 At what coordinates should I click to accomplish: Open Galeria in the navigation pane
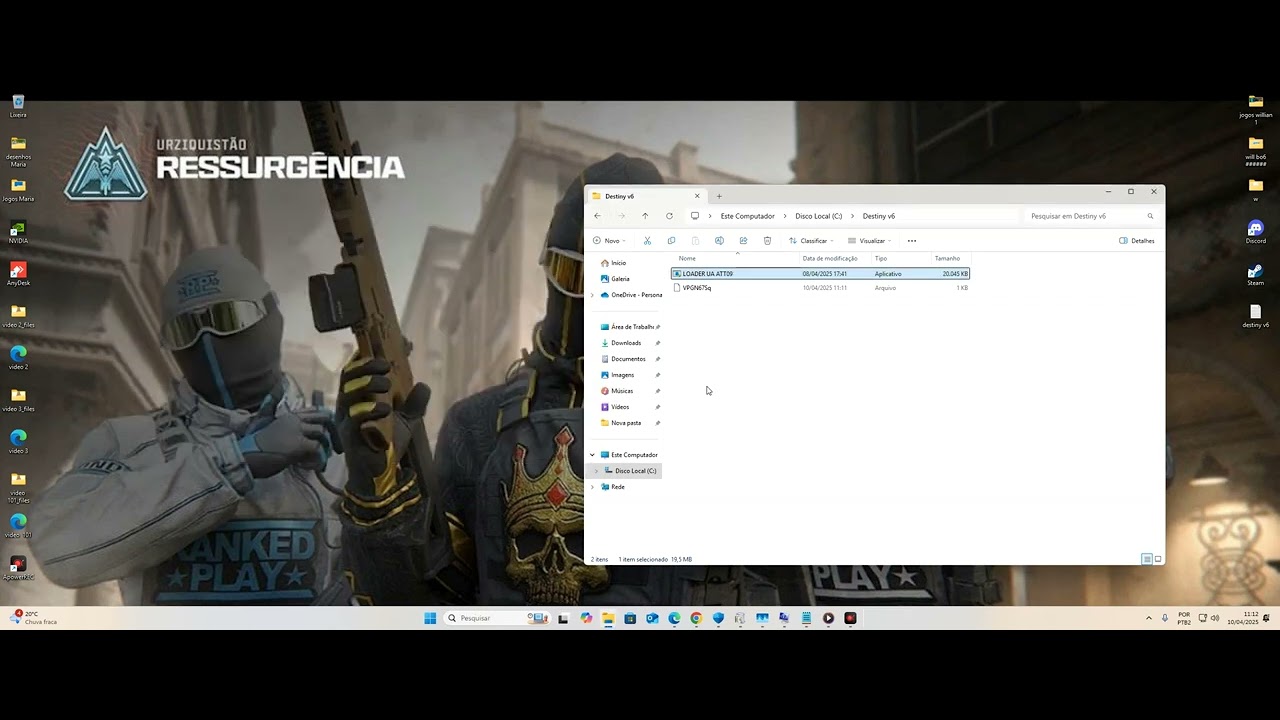(620, 279)
